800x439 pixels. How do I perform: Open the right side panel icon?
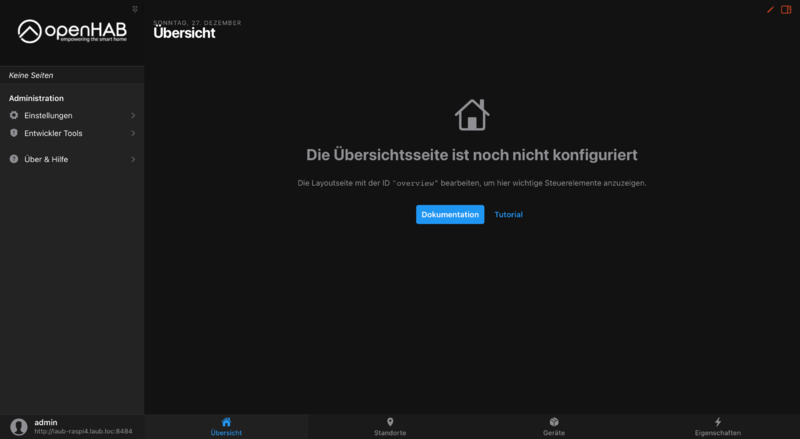[x=786, y=9]
